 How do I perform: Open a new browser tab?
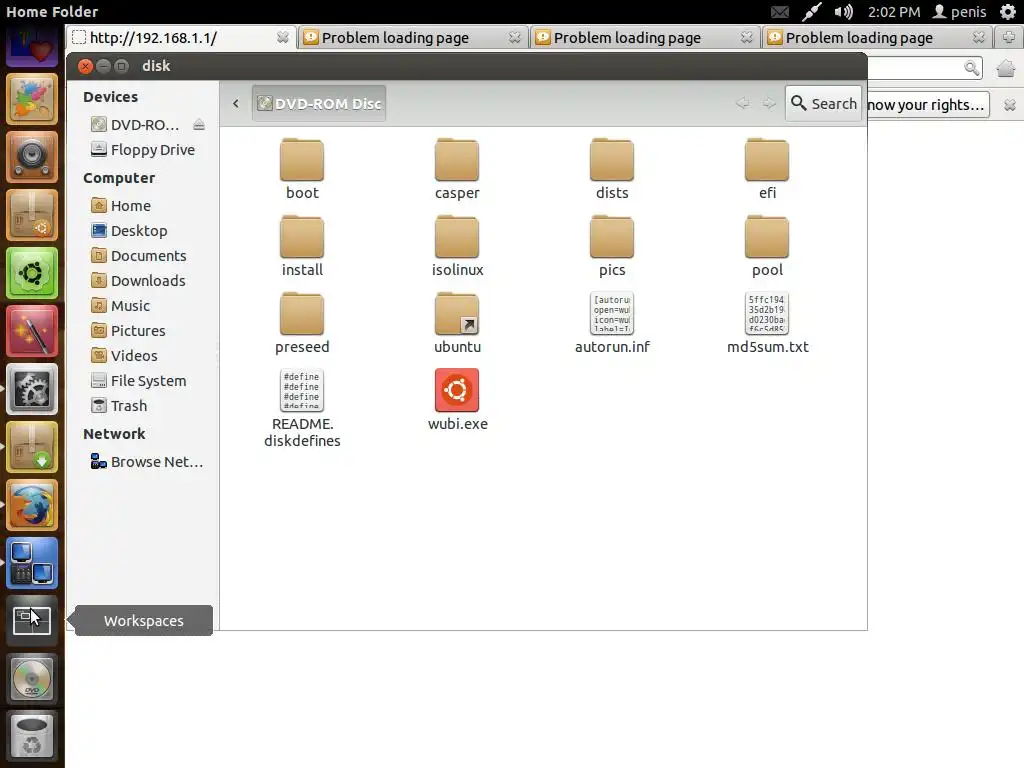[1009, 37]
